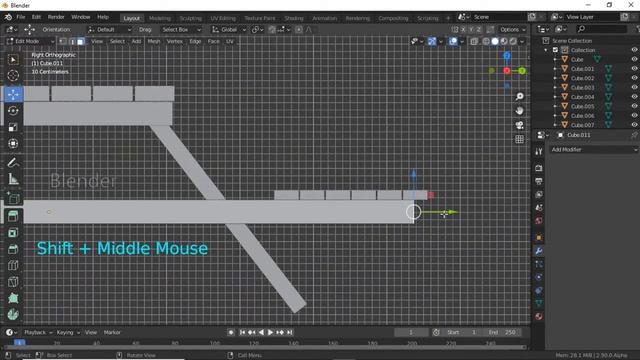Open the Object Data properties tab icon
This screenshot has height=360, width=640.
pos(539,303)
